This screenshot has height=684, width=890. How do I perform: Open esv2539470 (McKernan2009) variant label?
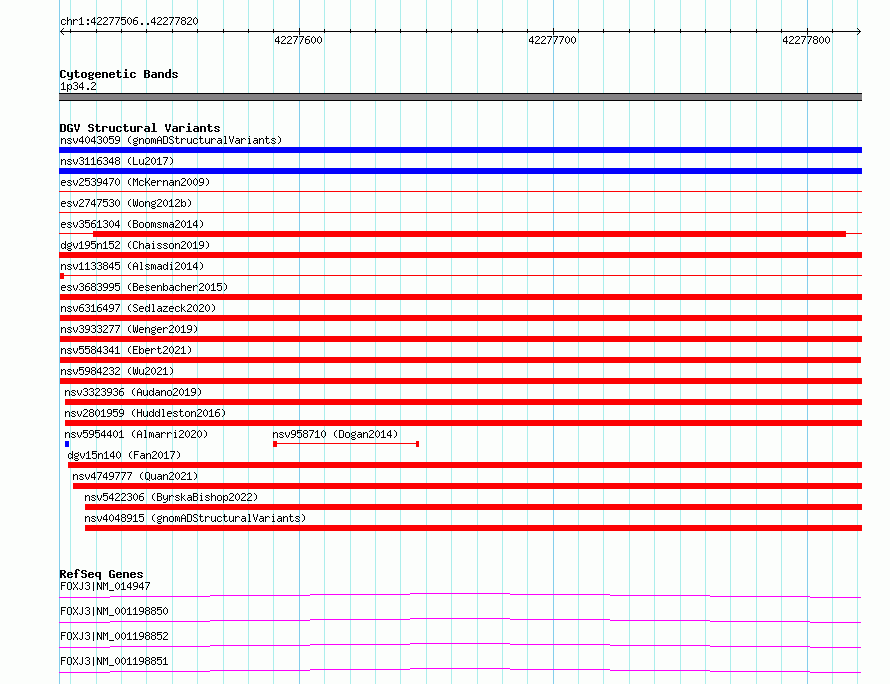pos(135,182)
